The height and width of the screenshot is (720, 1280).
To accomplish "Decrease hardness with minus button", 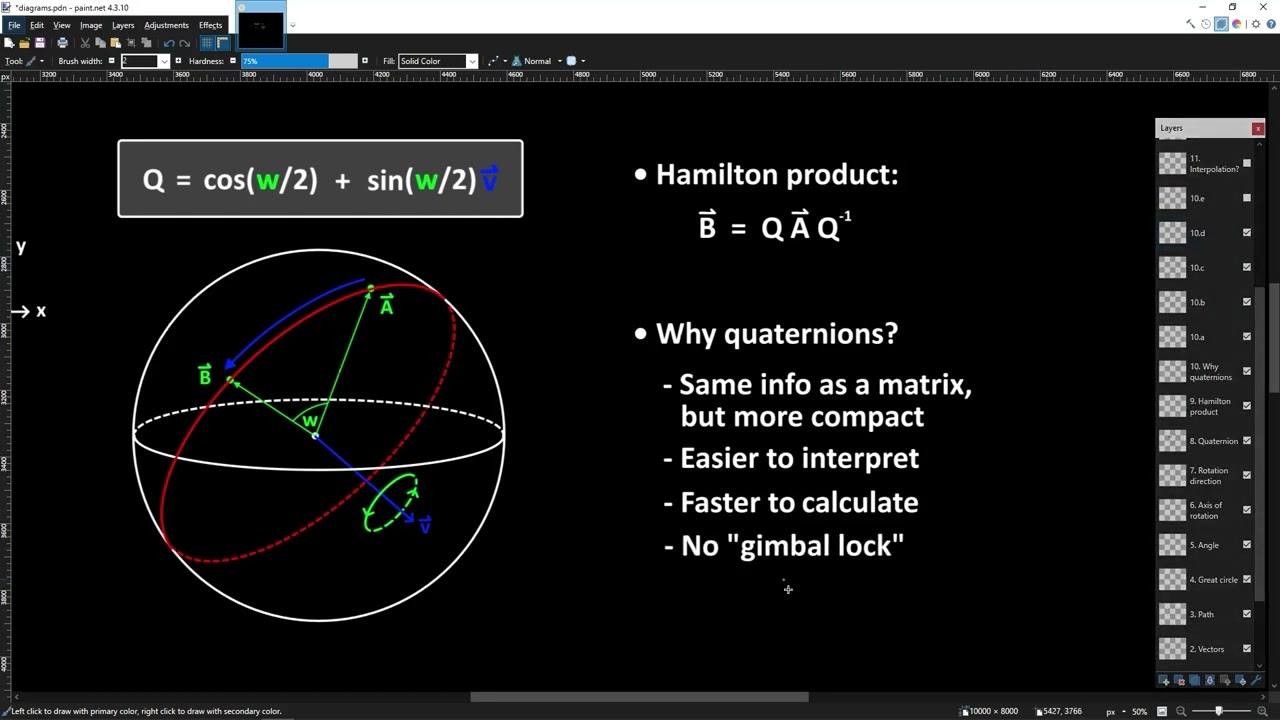I will coord(233,61).
